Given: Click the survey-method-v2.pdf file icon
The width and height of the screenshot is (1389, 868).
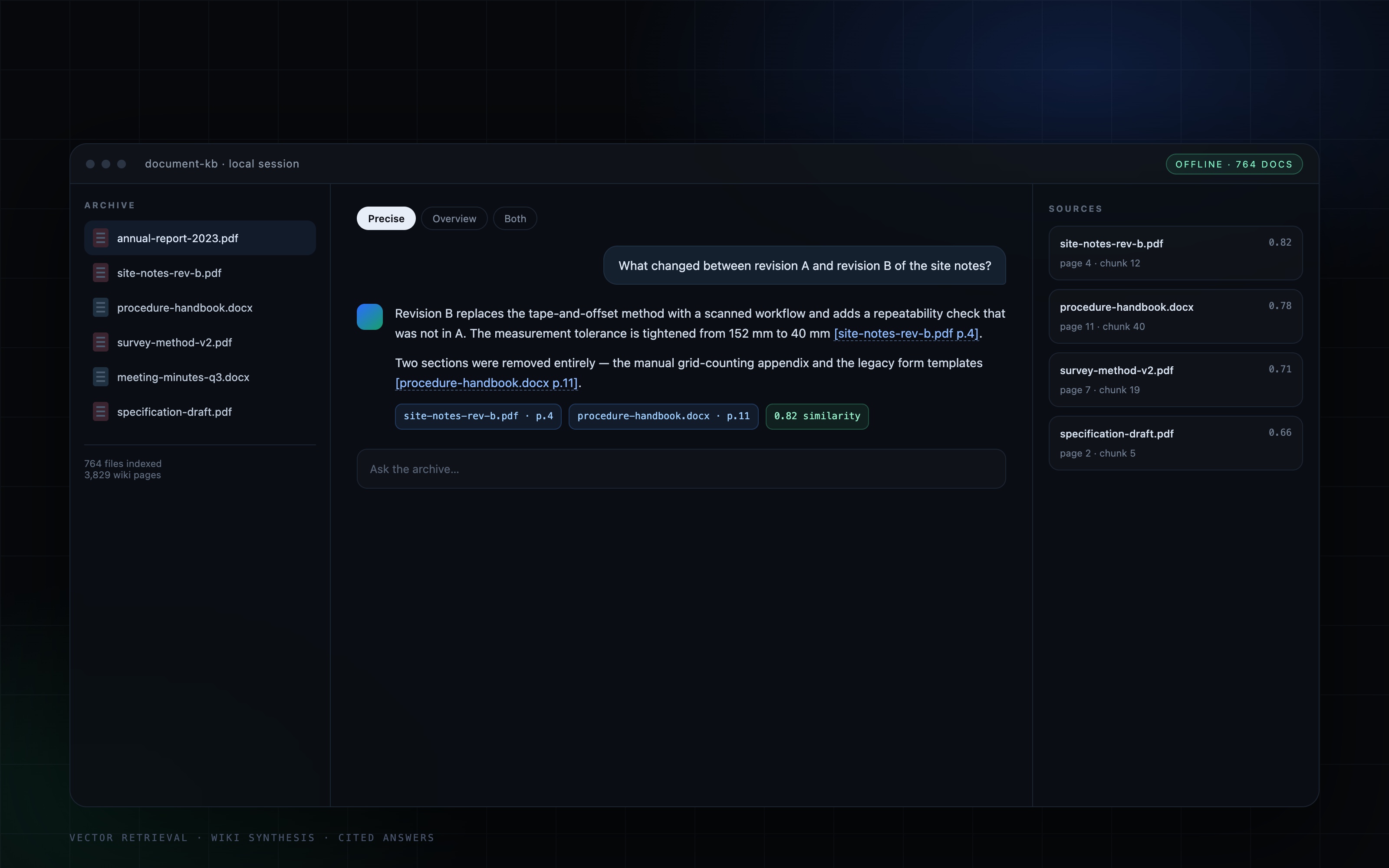Looking at the screenshot, I should tap(100, 342).
